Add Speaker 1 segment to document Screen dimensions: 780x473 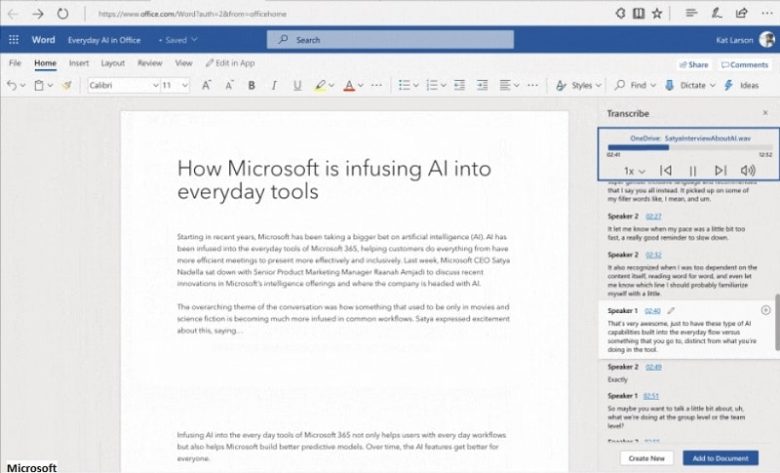766,310
